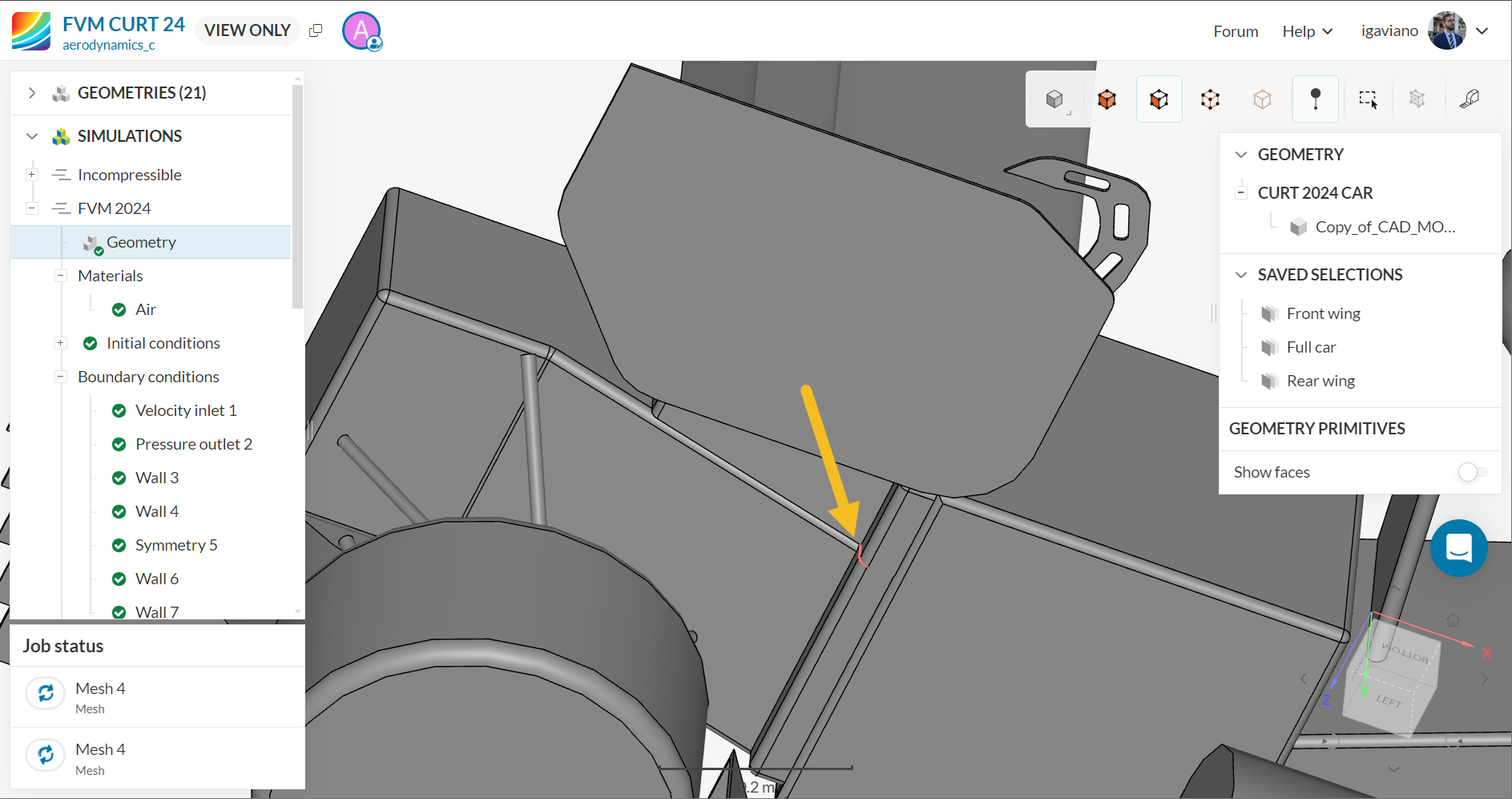
Task: Expand the Incompressible simulation node
Action: click(32, 175)
